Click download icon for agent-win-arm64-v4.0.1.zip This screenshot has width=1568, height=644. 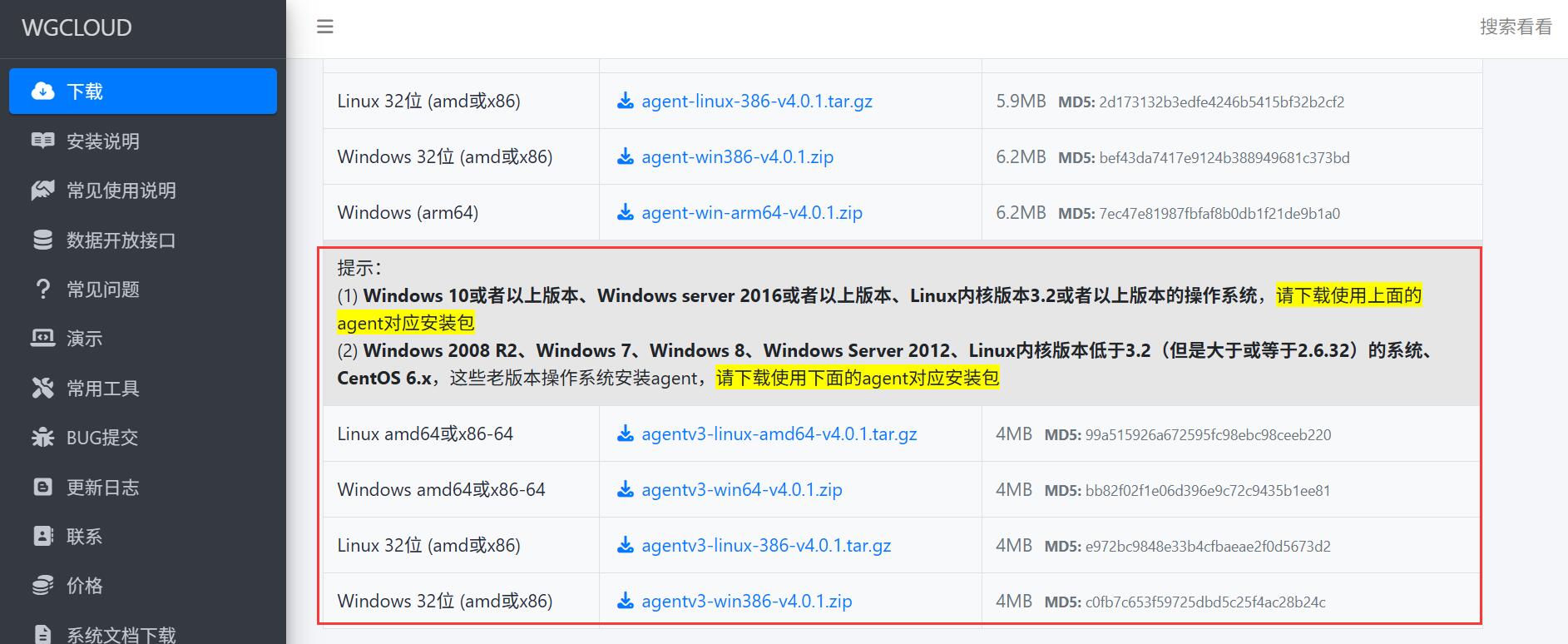click(x=626, y=213)
